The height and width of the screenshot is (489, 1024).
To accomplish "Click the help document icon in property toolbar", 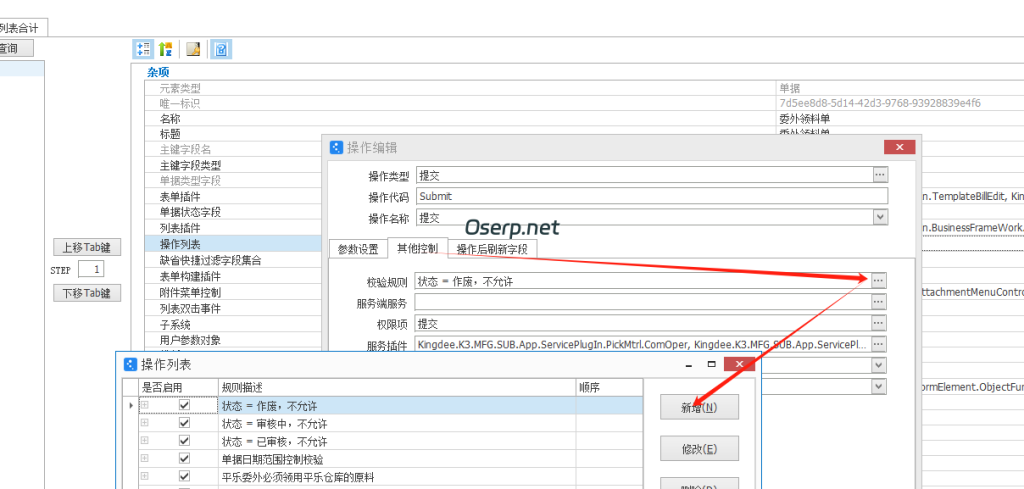I will pos(221,49).
